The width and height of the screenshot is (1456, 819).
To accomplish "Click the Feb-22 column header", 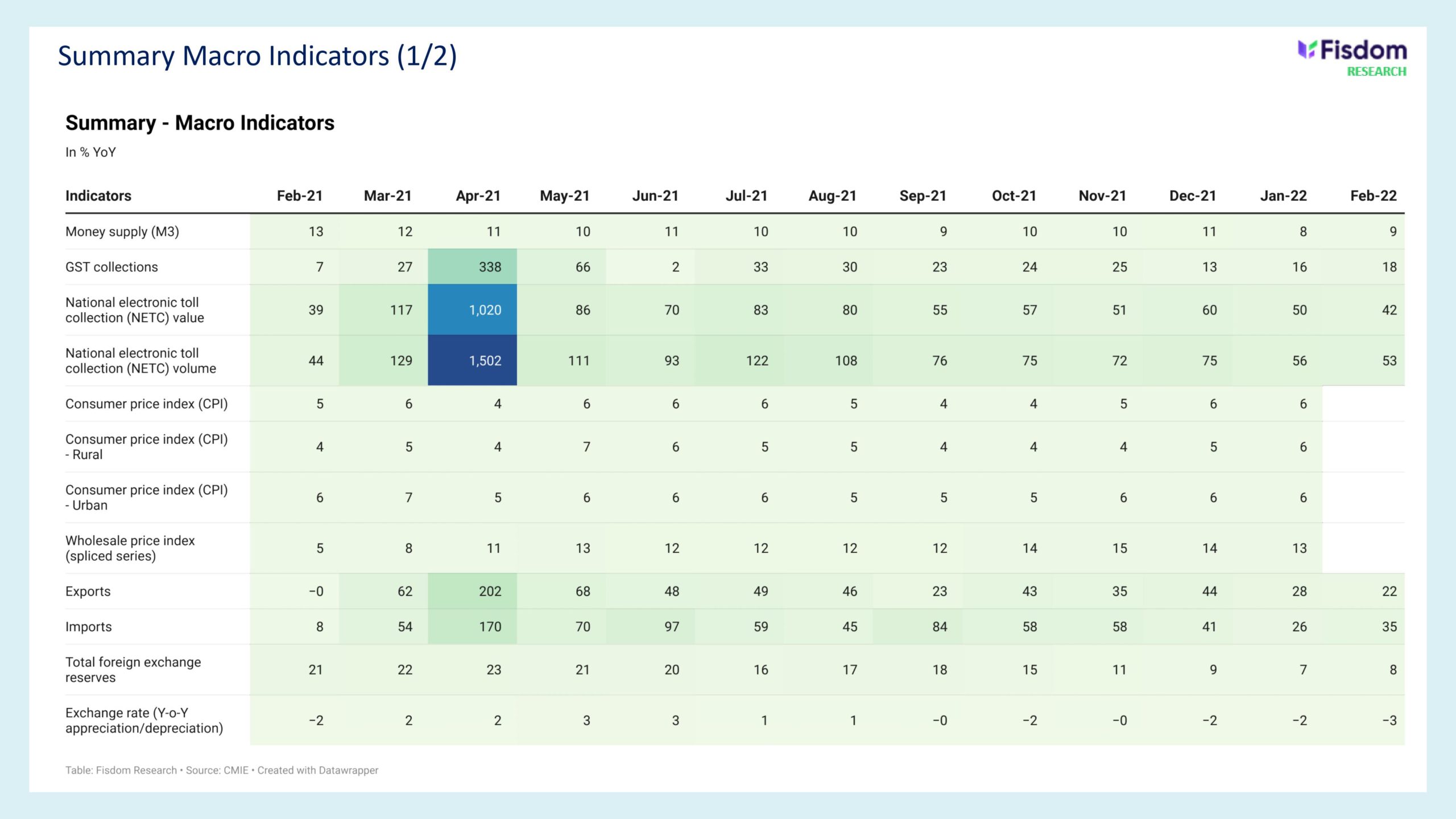I will (1373, 196).
